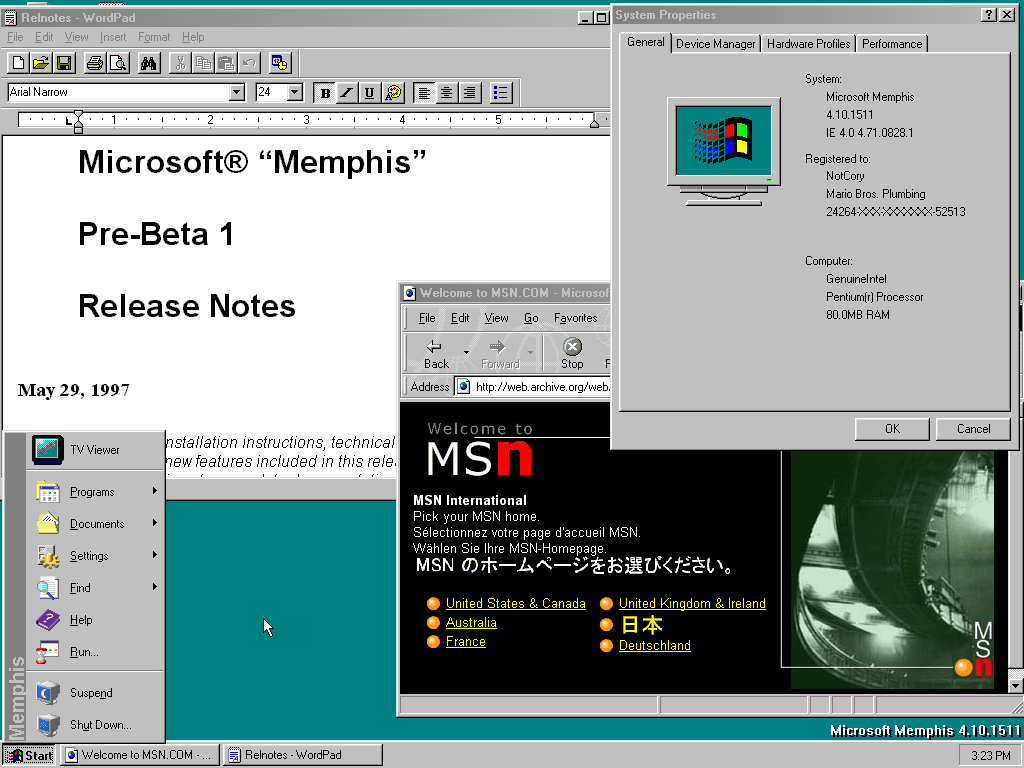Follow the 日本 link on MSN page
The image size is (1024, 768).
[x=641, y=625]
